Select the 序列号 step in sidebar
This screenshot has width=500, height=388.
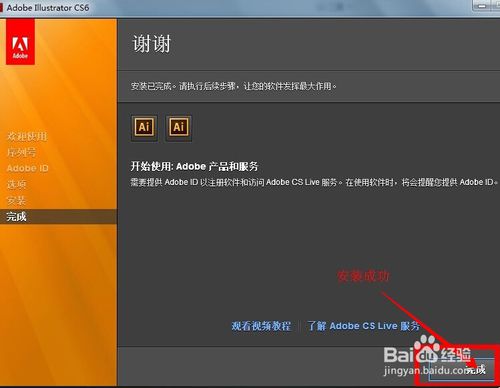point(22,152)
